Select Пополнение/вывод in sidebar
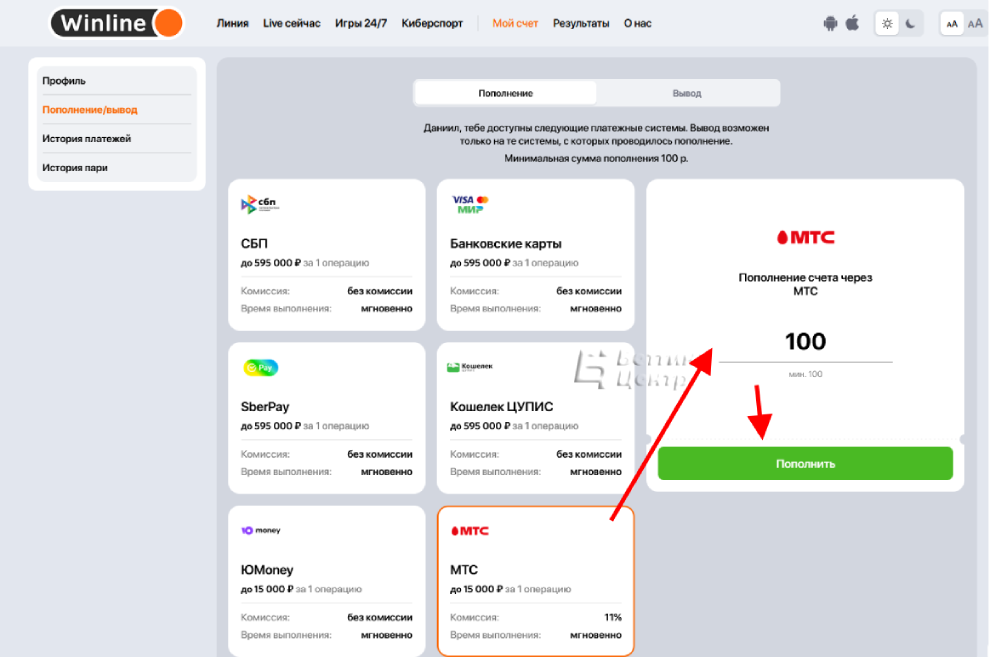This screenshot has height=657, width=990. point(90,110)
